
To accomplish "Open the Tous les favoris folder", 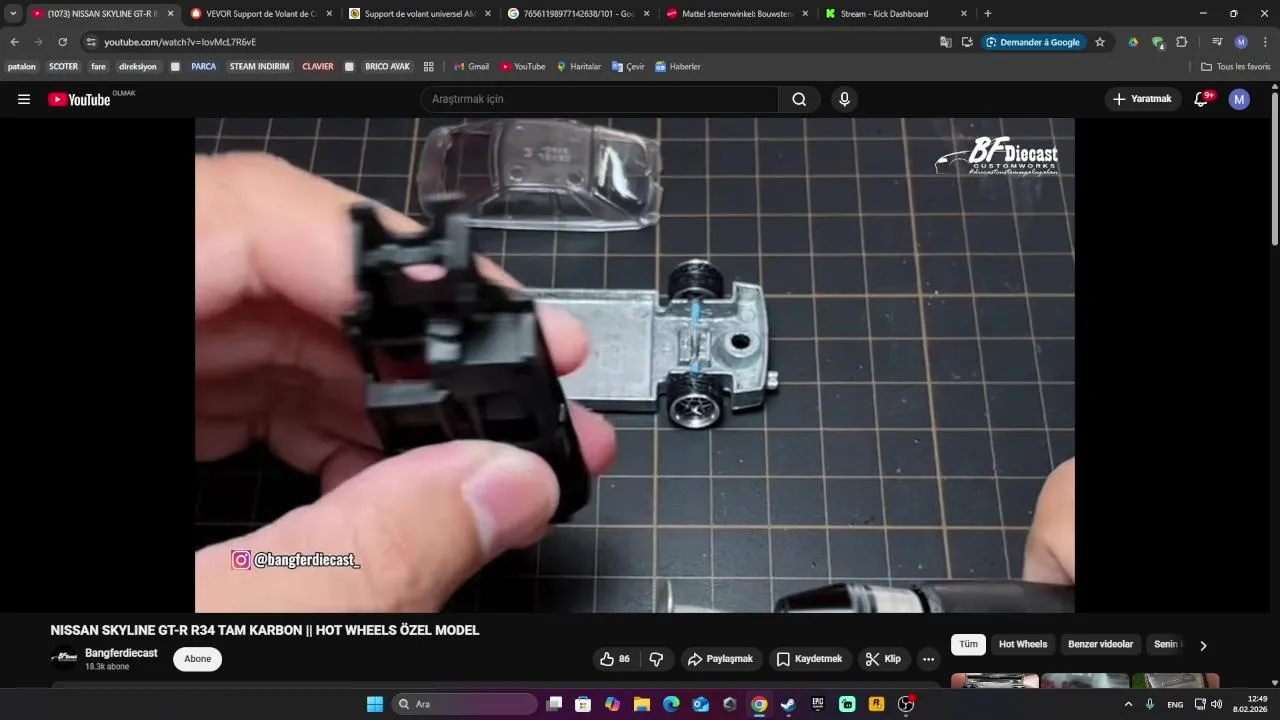I will (1236, 67).
